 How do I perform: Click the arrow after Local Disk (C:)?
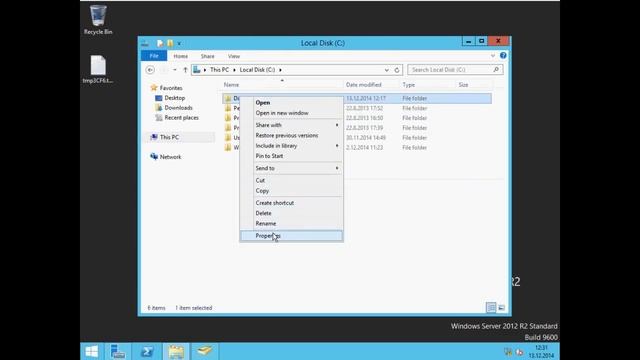point(280,70)
